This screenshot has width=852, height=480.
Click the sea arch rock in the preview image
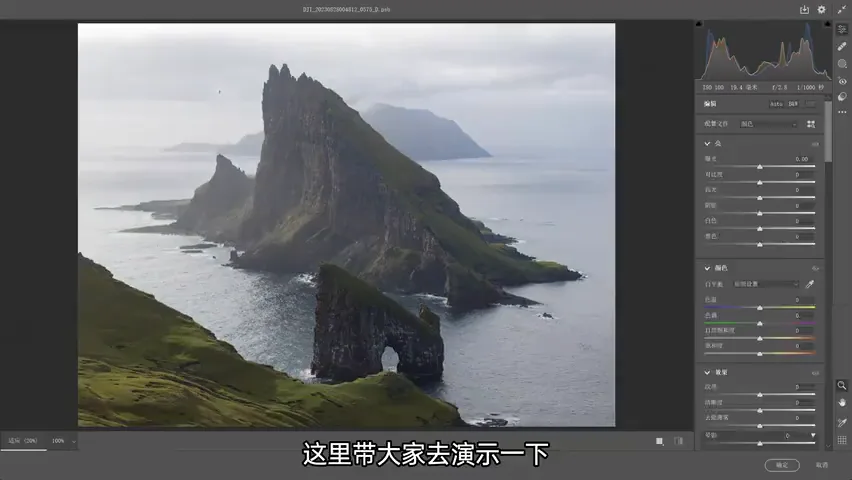(x=378, y=325)
